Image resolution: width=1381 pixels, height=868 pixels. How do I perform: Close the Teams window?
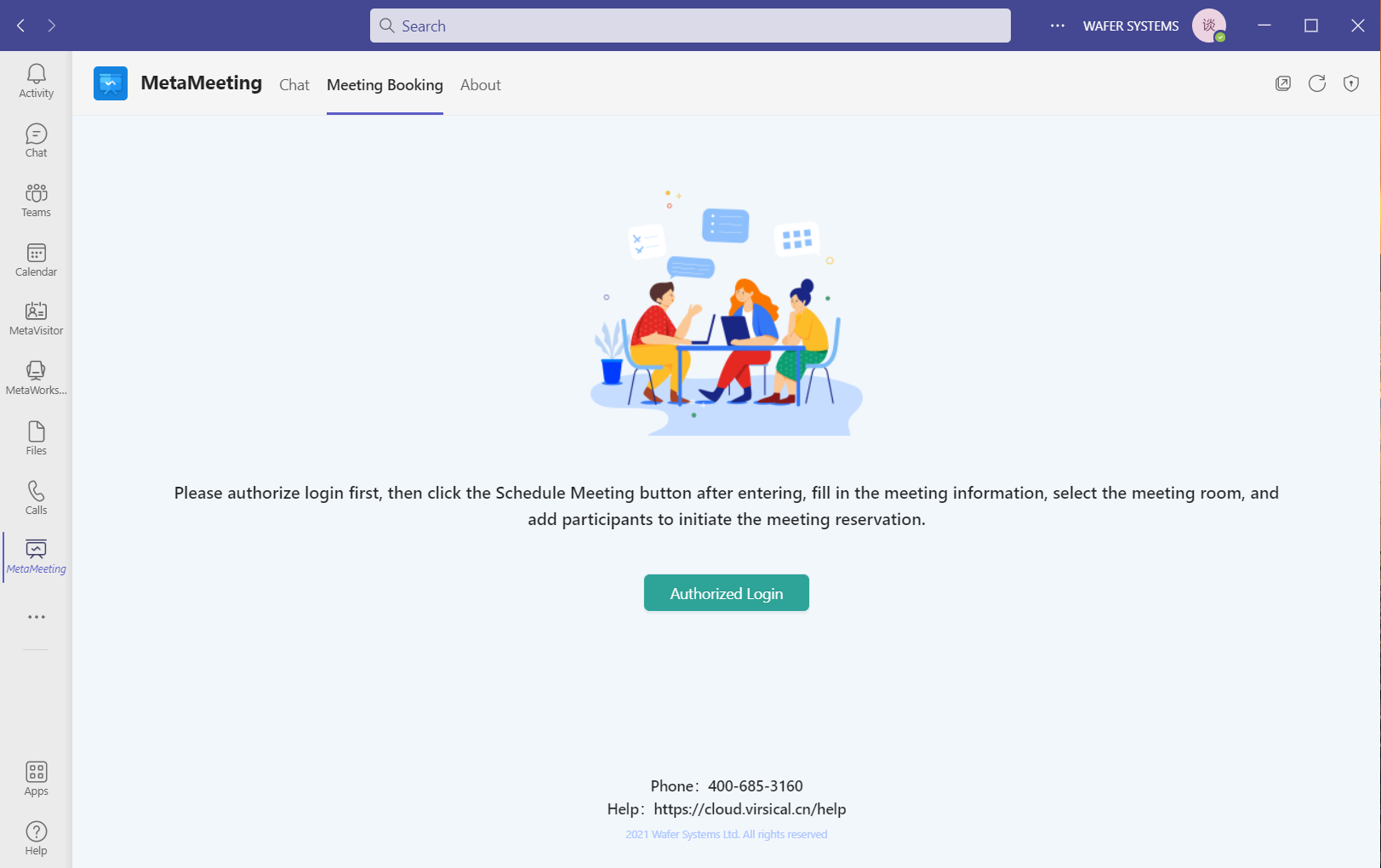tap(1358, 26)
